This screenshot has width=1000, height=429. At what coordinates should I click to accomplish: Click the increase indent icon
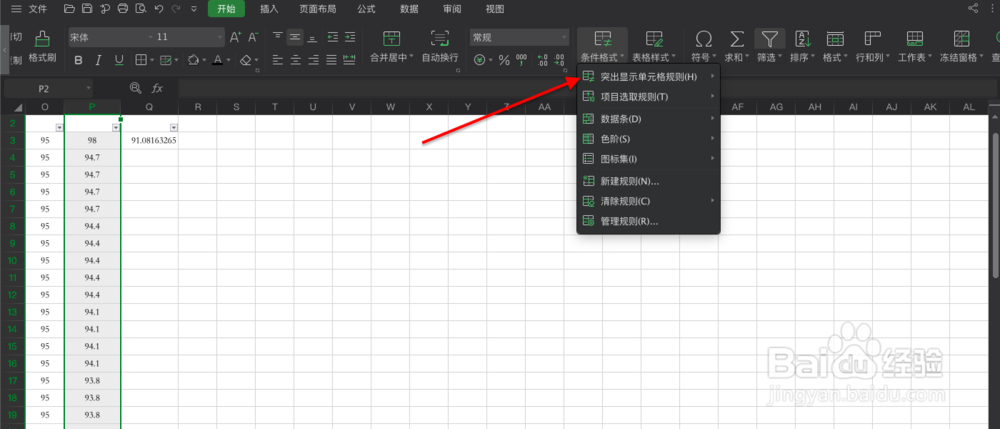tap(349, 37)
